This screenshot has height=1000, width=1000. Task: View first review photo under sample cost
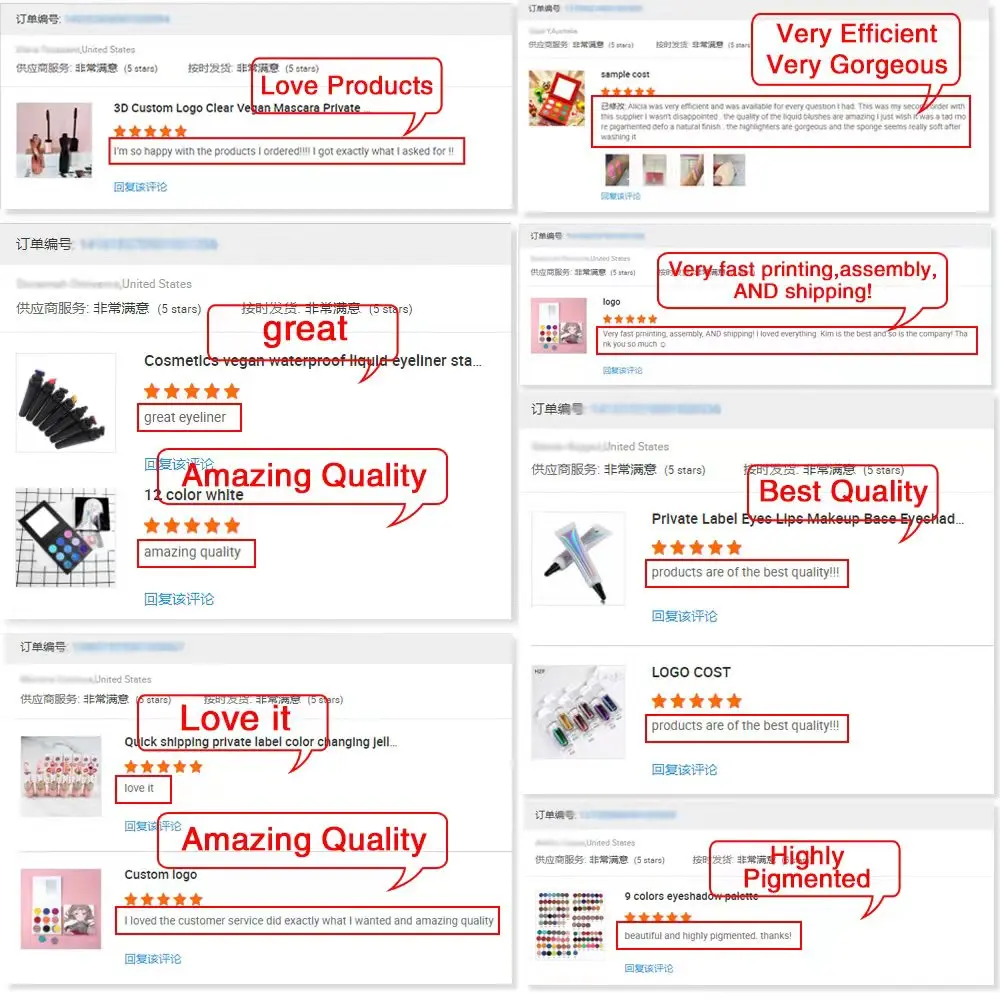tap(617, 170)
